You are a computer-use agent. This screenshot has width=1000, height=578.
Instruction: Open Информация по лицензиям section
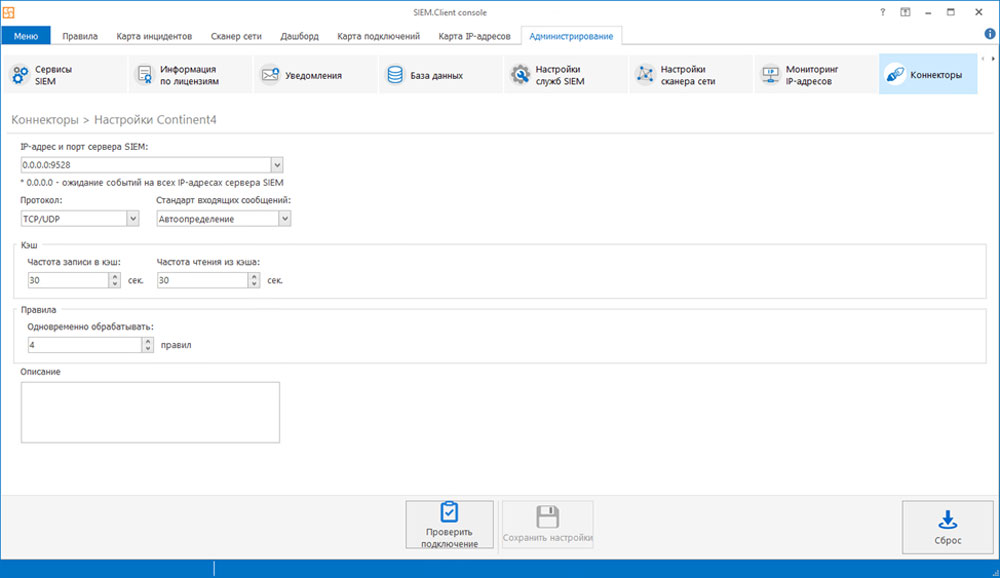point(190,75)
